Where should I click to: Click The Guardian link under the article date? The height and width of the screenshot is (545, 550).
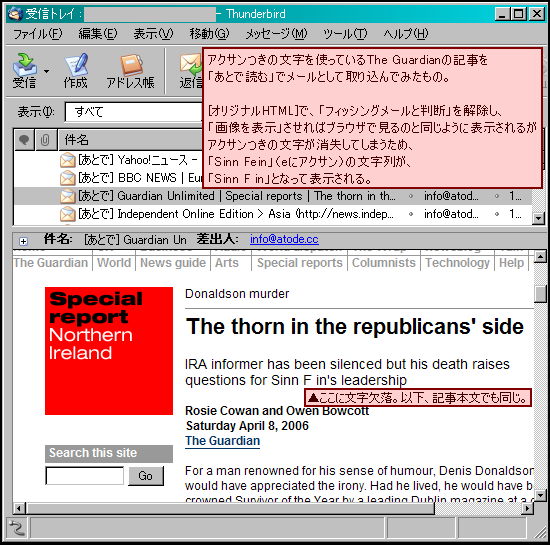point(223,441)
